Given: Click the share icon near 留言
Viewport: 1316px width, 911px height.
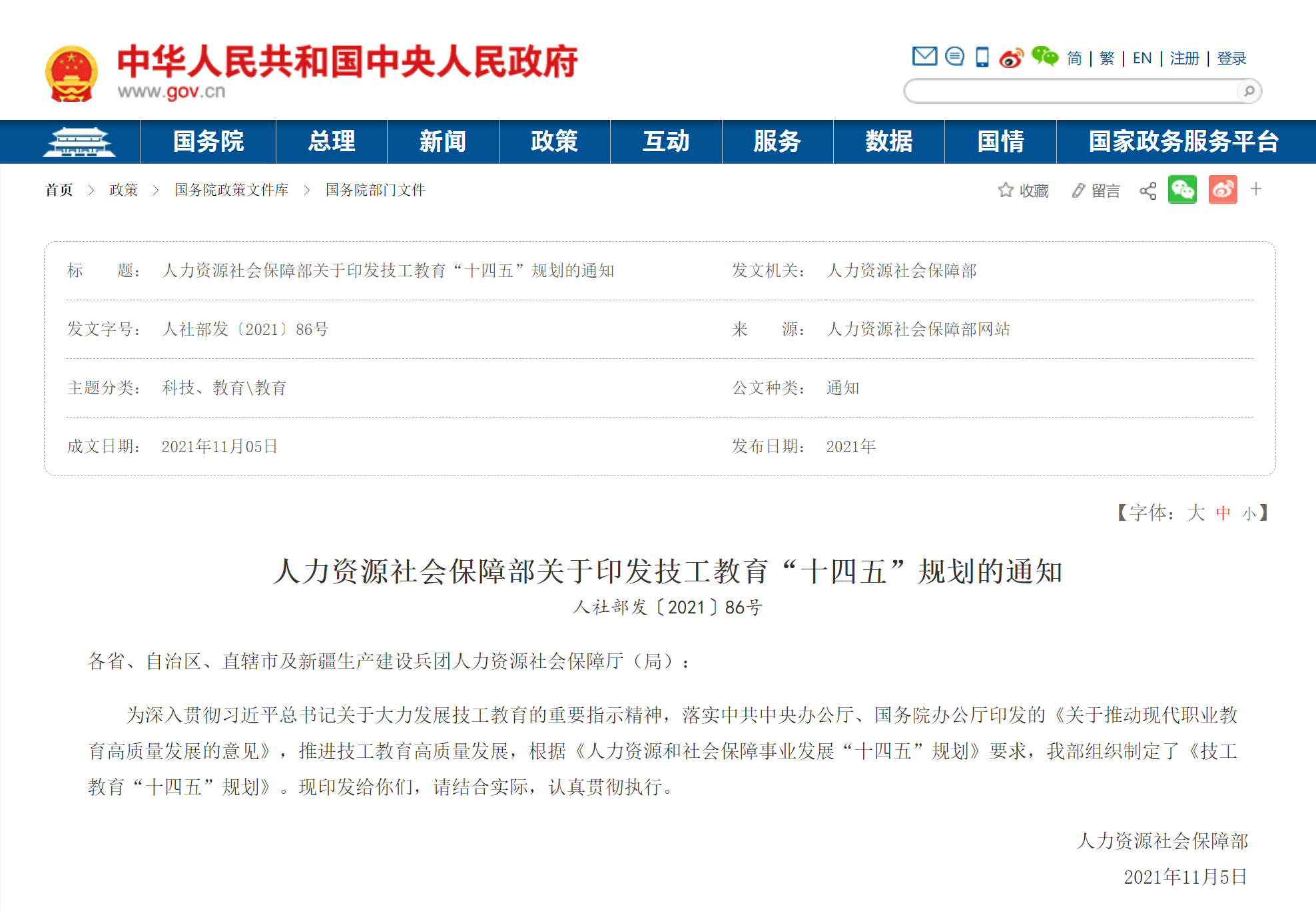Looking at the screenshot, I should (x=1148, y=191).
